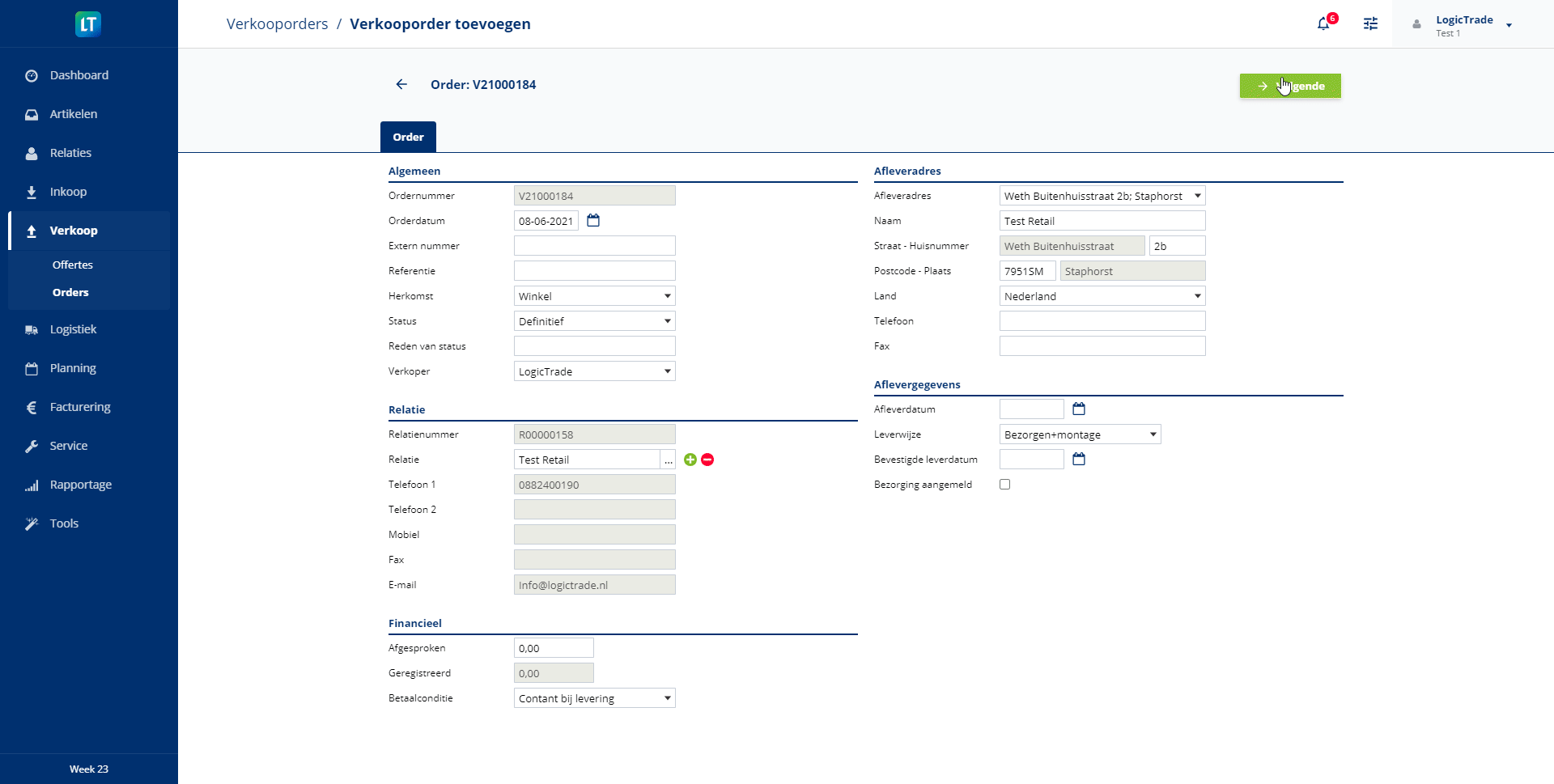Select the Order tab
The height and width of the screenshot is (784, 1554).
click(408, 137)
